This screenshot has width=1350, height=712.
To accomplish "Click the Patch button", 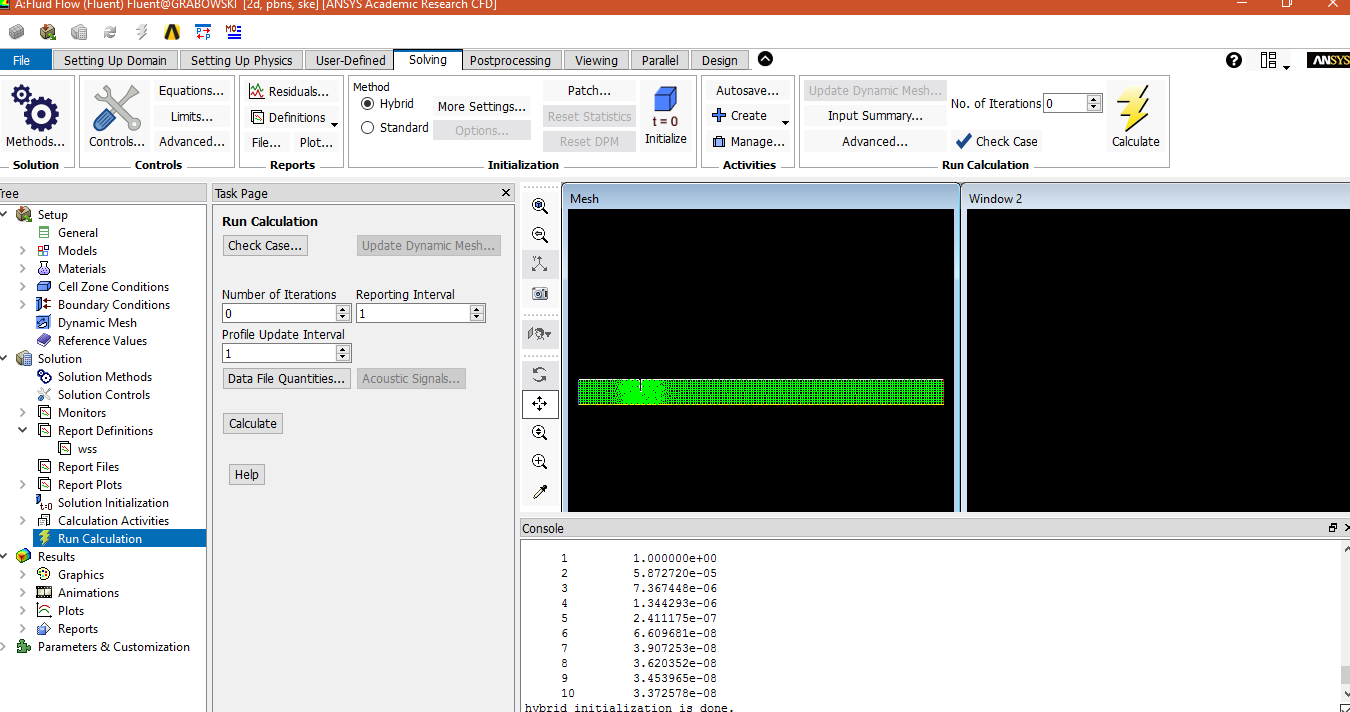I will [x=589, y=91].
